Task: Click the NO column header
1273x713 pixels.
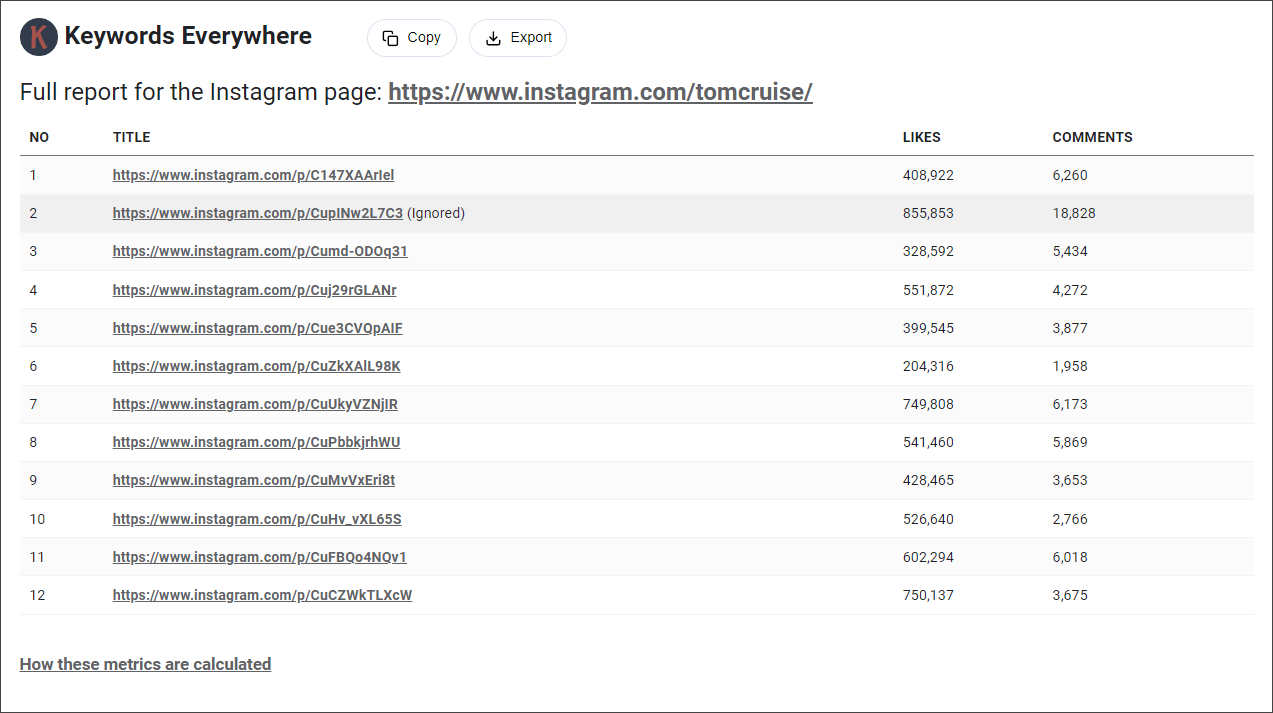Action: pos(39,137)
